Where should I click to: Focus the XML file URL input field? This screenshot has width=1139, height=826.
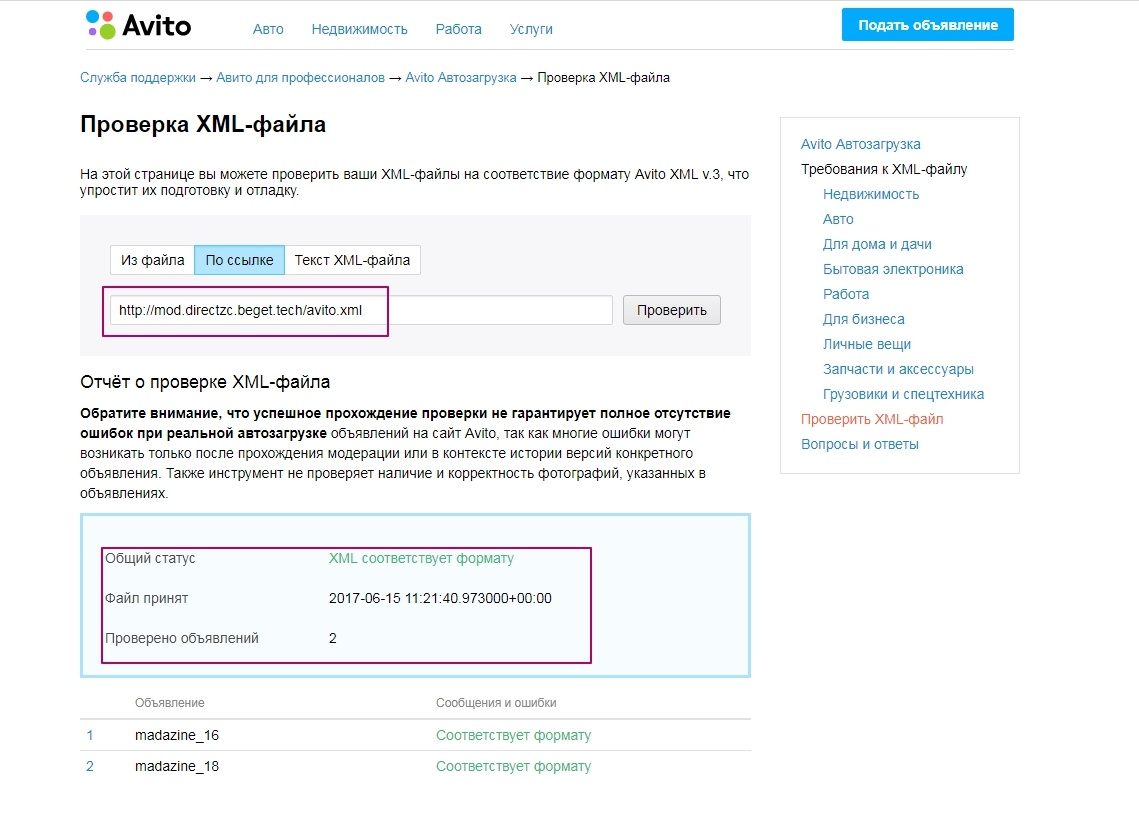click(x=361, y=310)
